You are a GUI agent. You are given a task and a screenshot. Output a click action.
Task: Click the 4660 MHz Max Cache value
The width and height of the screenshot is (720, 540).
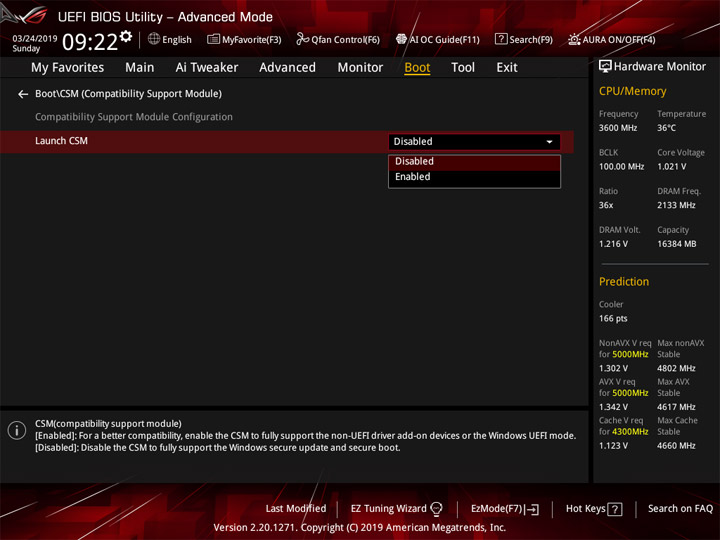click(676, 445)
